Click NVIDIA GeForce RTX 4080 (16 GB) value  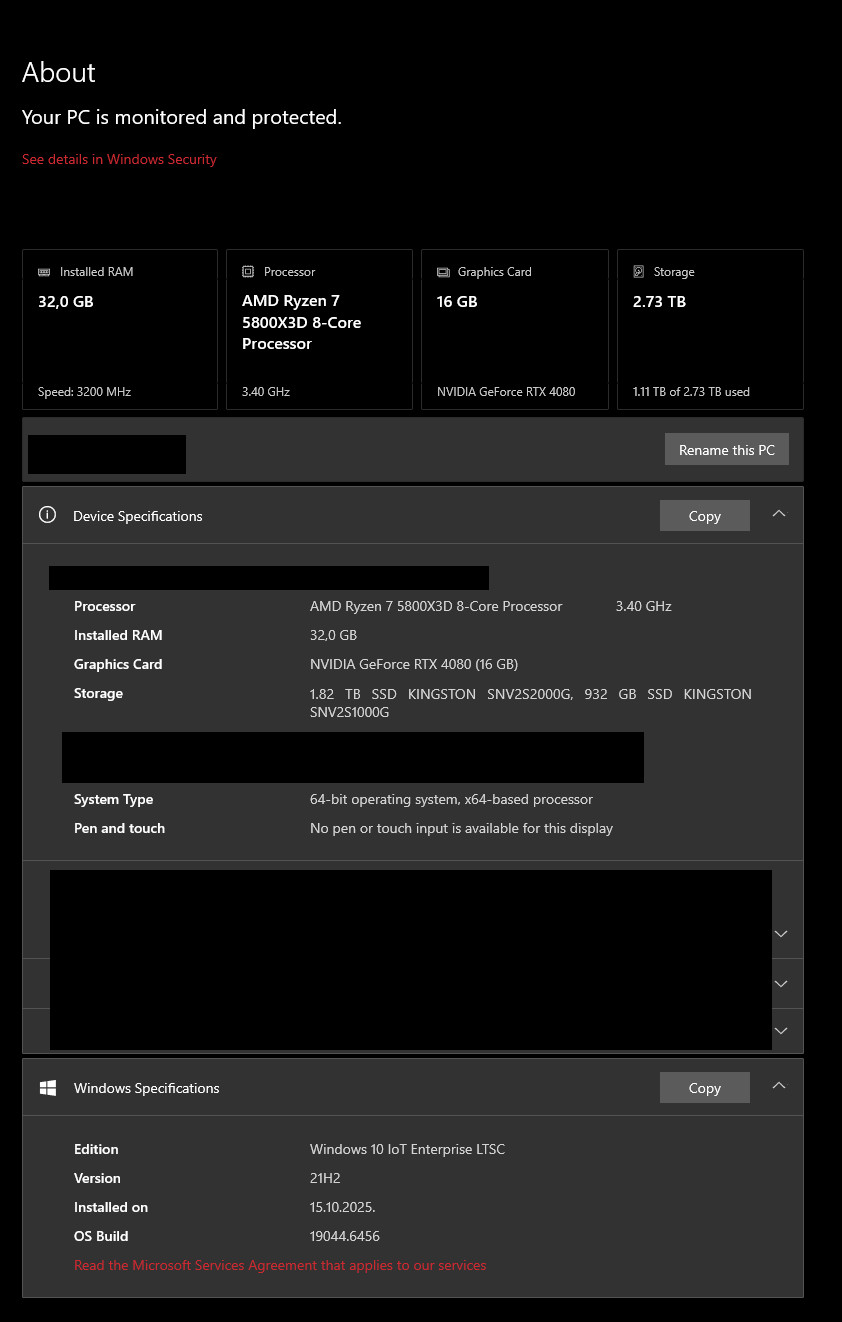[414, 664]
